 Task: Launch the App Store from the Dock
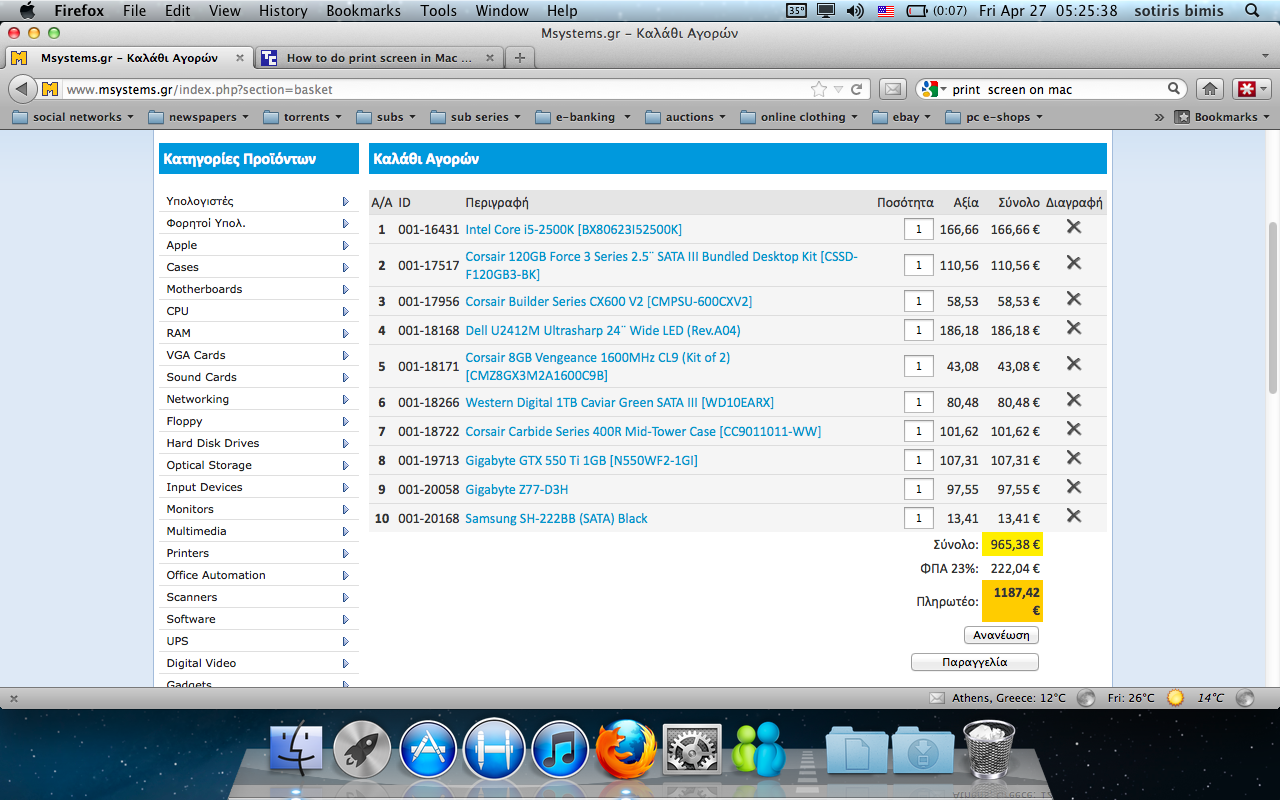pos(428,750)
